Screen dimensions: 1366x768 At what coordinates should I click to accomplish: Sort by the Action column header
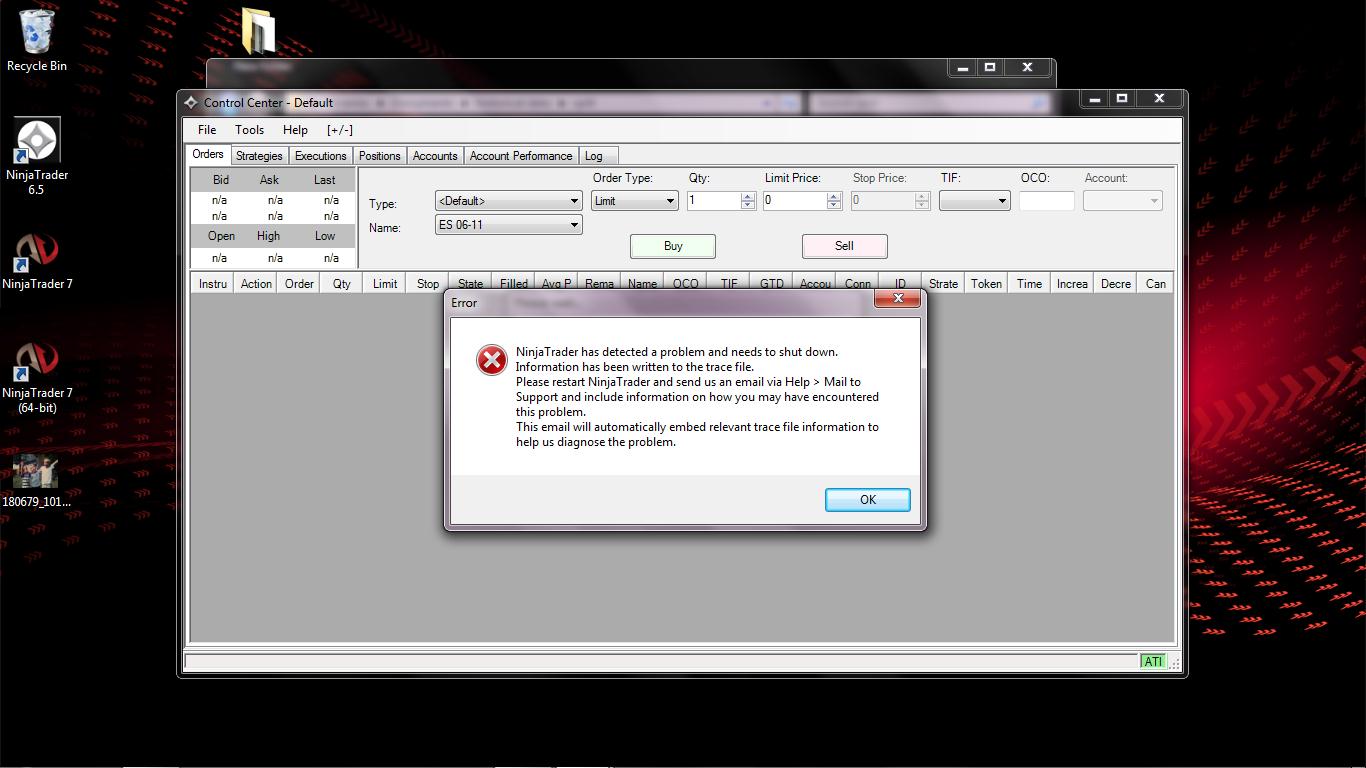[x=256, y=283]
